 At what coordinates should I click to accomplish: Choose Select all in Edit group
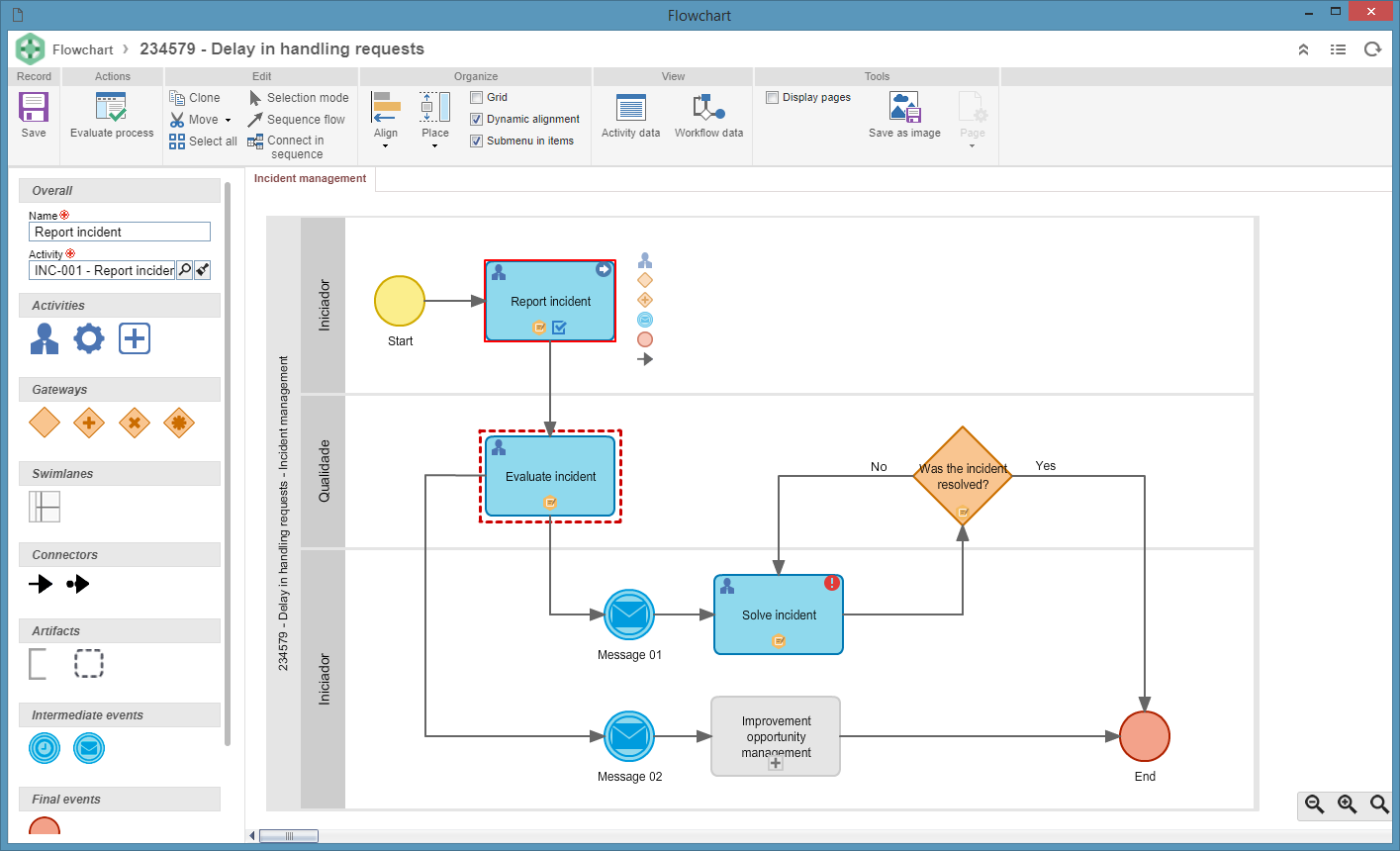coord(202,142)
